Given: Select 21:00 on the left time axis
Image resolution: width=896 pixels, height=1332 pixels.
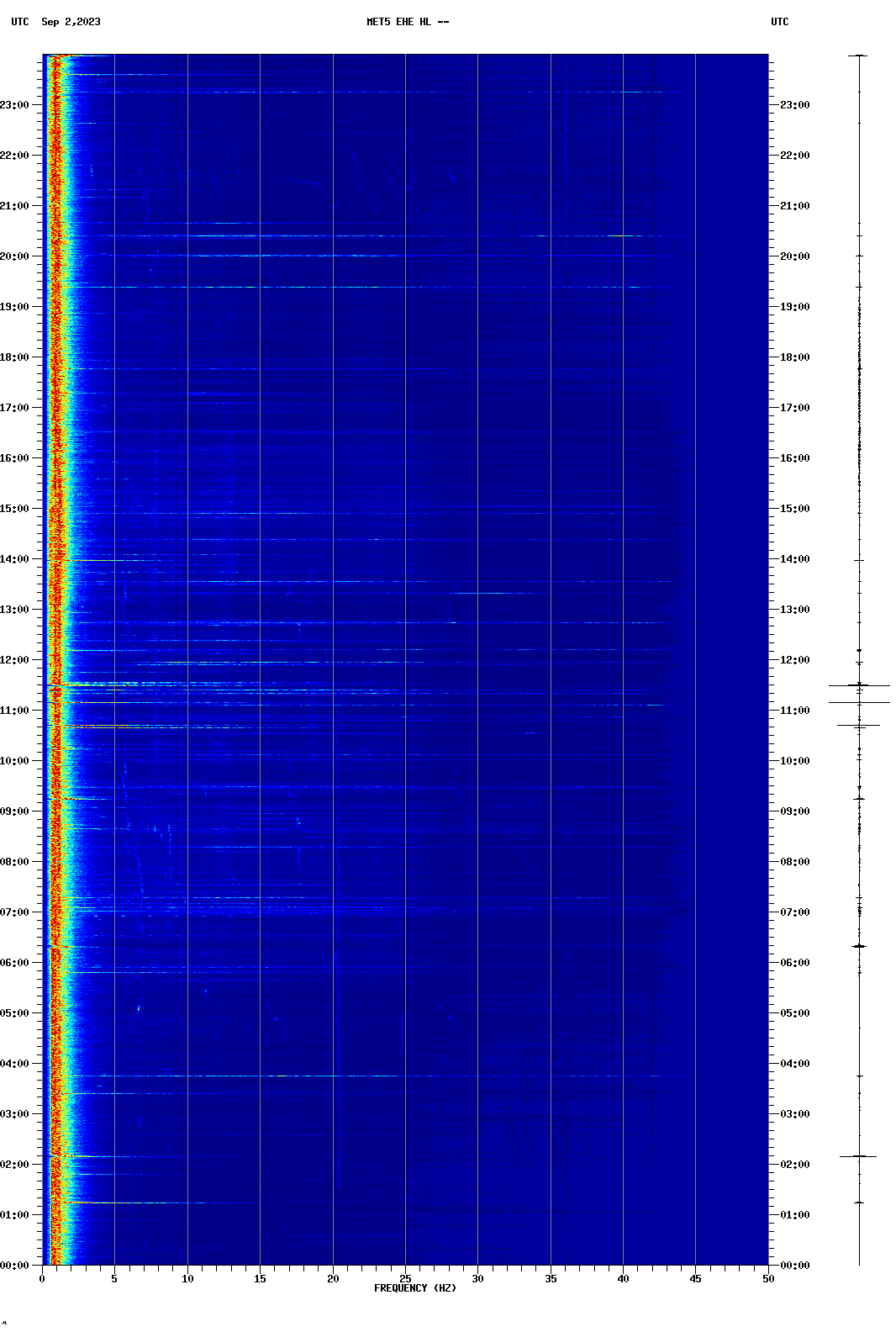Looking at the screenshot, I should (15, 206).
